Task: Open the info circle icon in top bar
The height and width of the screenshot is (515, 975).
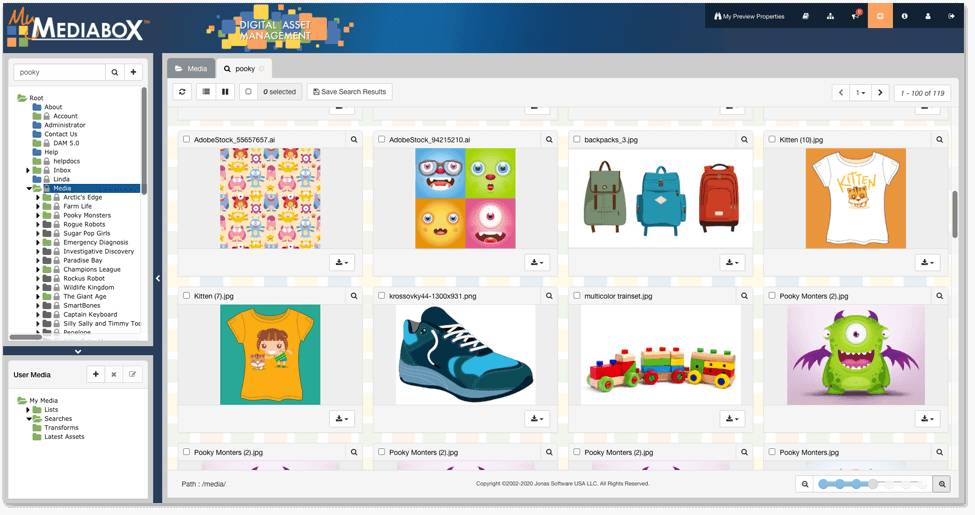Action: [x=904, y=16]
